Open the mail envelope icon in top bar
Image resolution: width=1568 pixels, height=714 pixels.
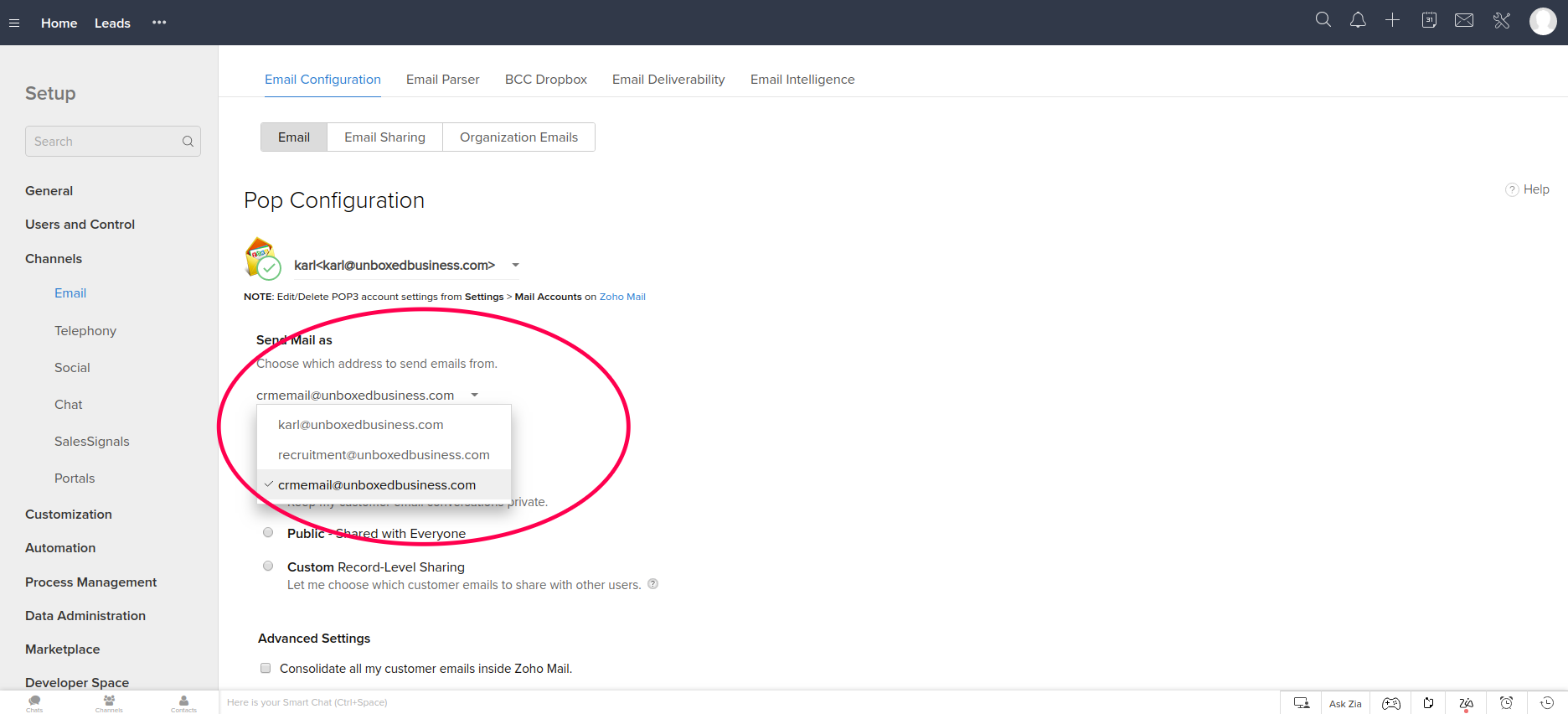tap(1464, 20)
